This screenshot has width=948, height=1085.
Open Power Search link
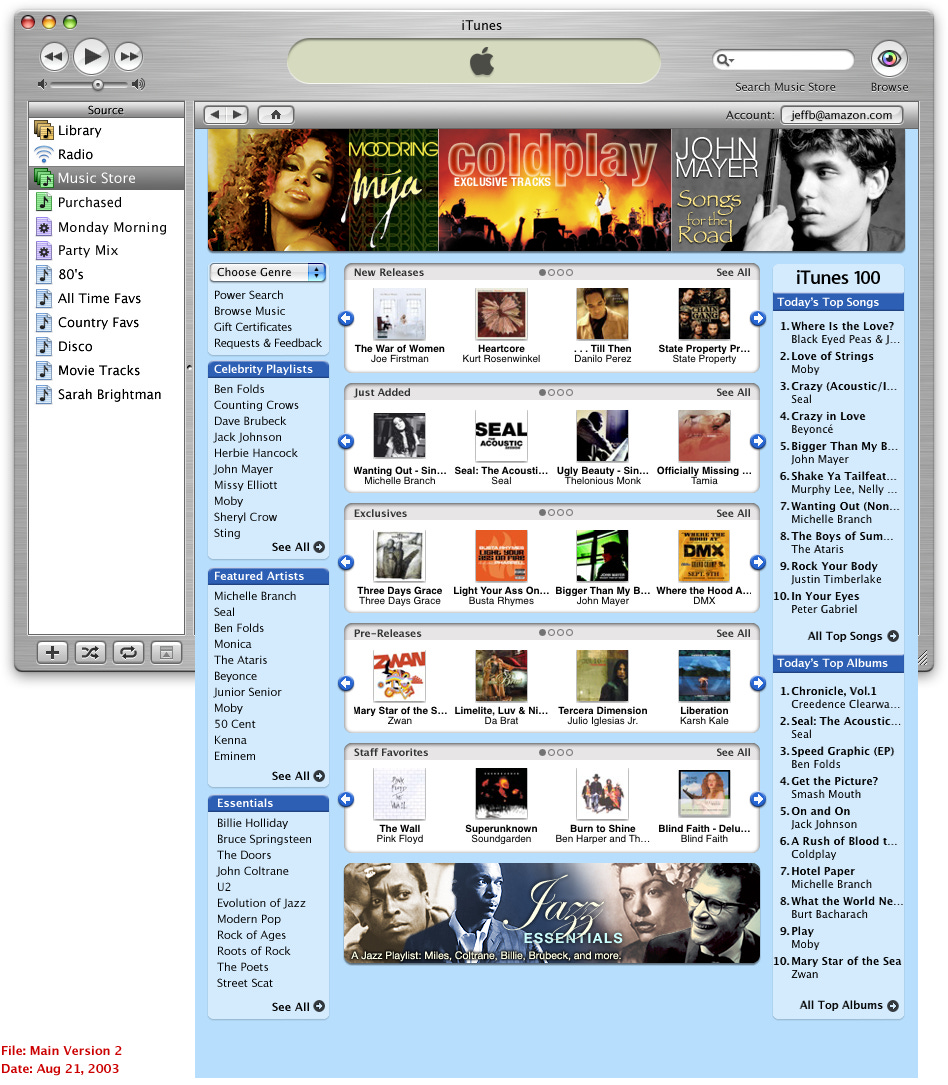coord(248,295)
